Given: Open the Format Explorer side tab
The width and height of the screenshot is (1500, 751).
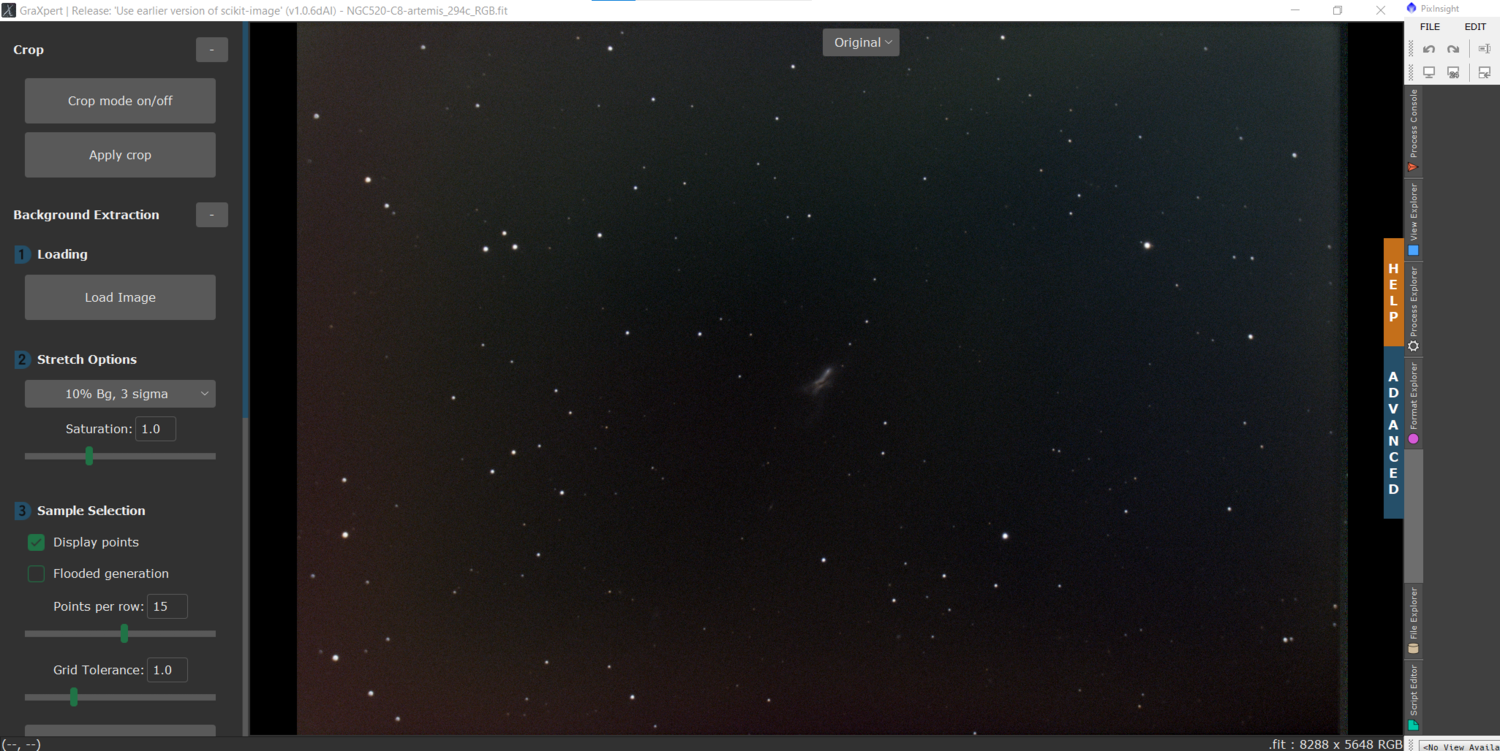Looking at the screenshot, I should [x=1413, y=402].
